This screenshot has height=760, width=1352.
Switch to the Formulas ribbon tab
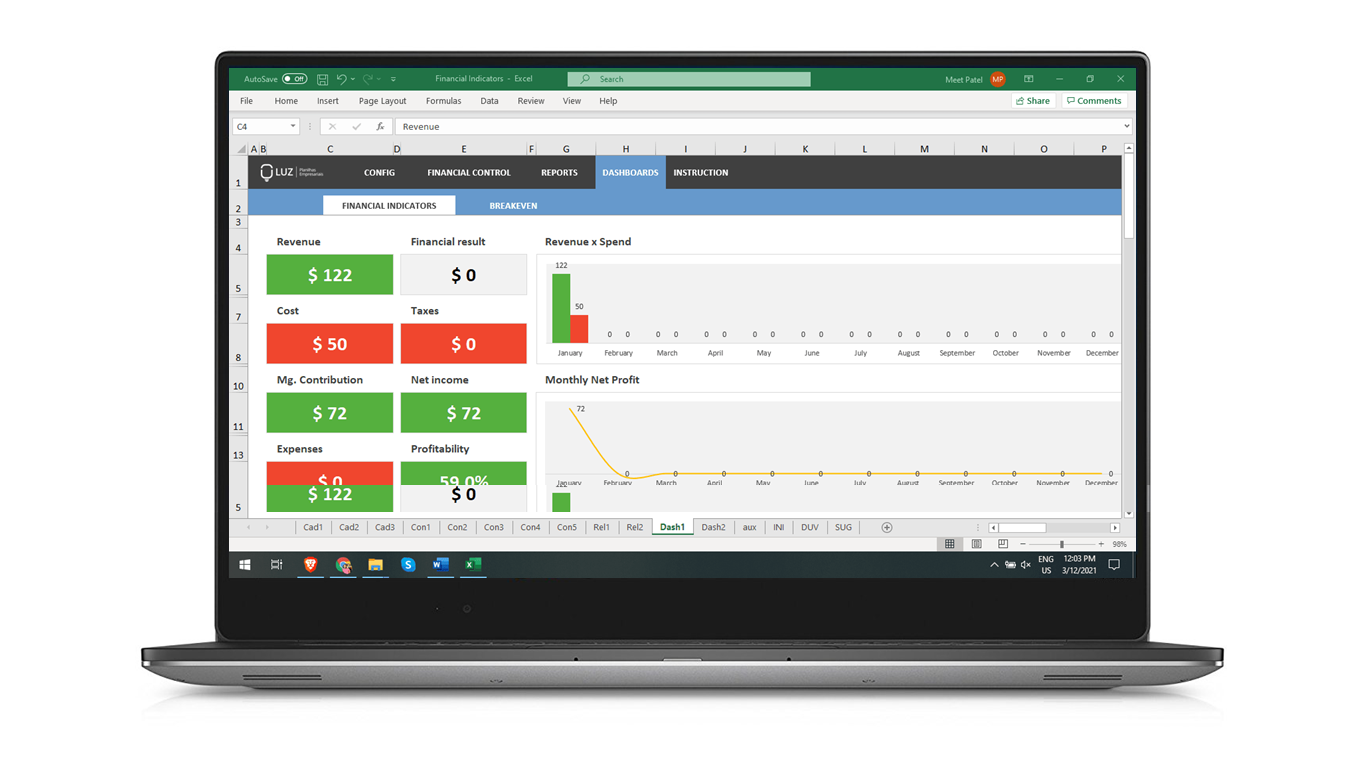click(x=443, y=100)
